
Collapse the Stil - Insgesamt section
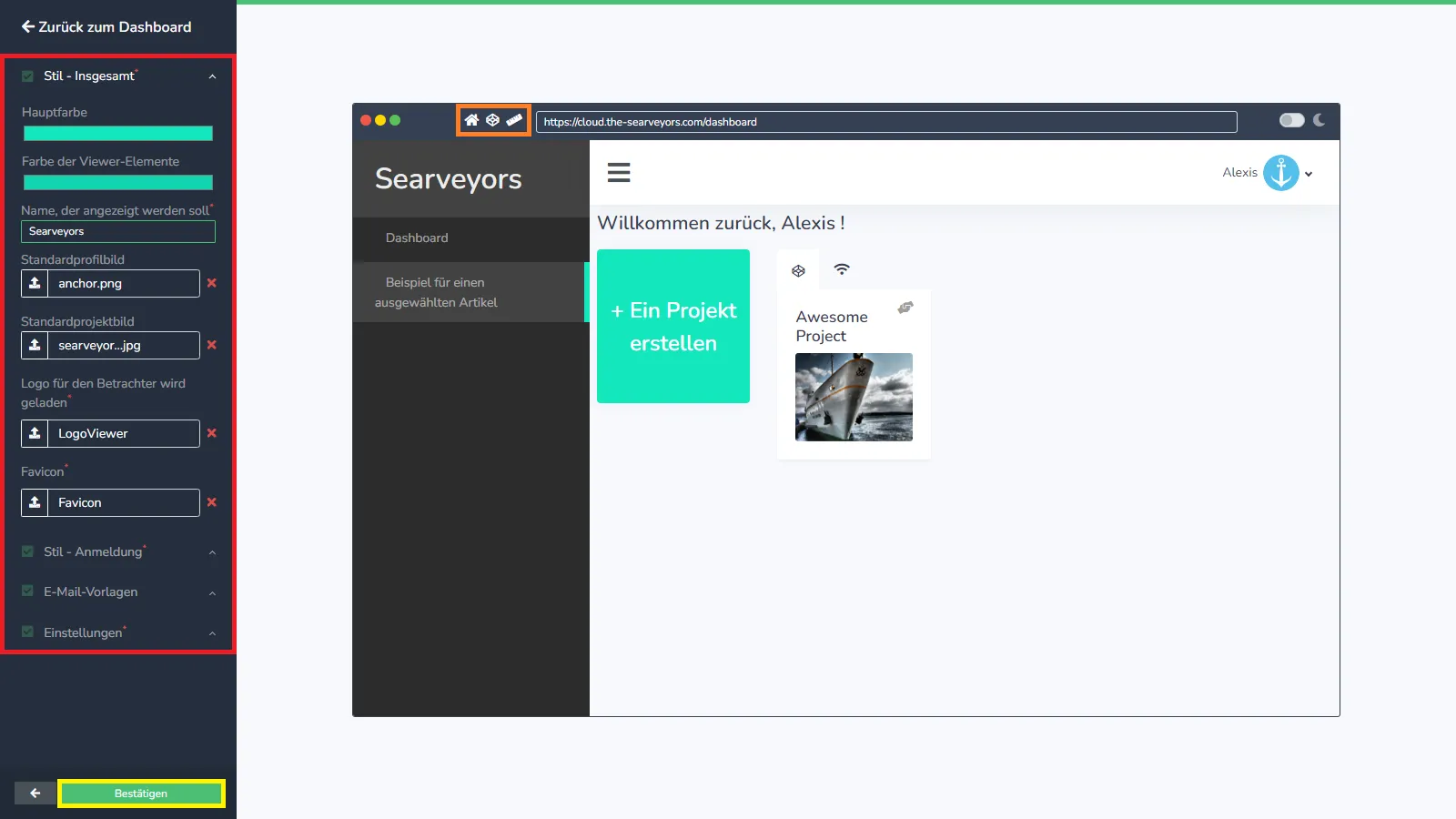click(x=212, y=76)
